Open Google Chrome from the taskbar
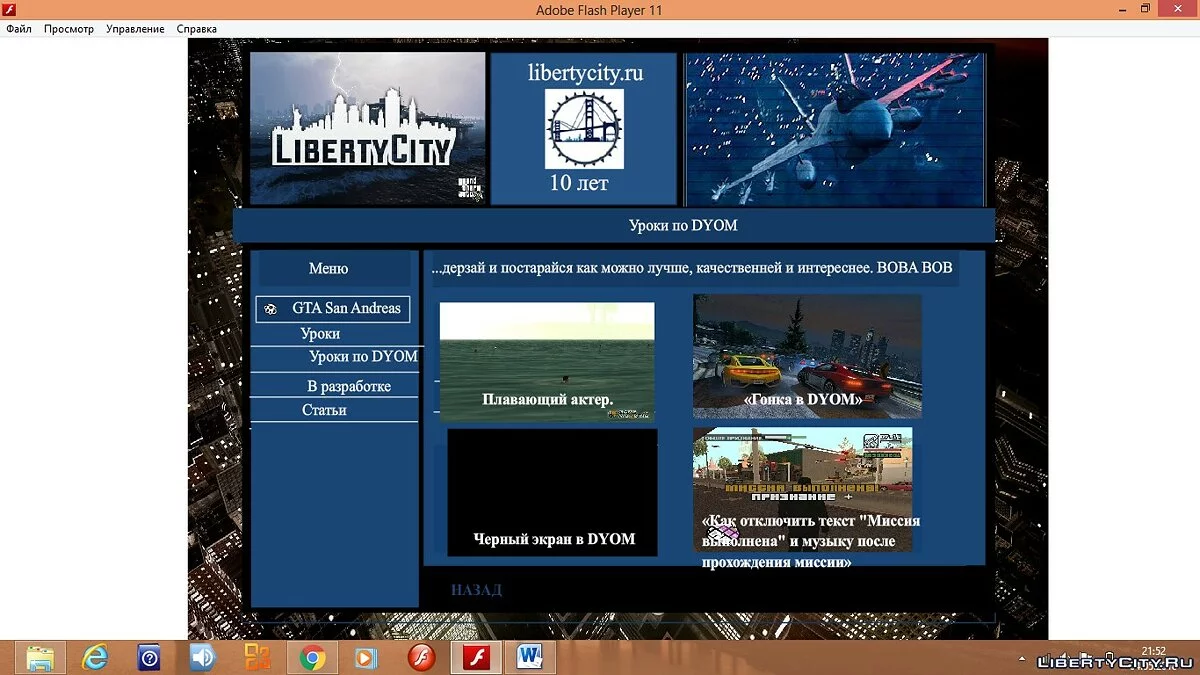 tap(313, 657)
